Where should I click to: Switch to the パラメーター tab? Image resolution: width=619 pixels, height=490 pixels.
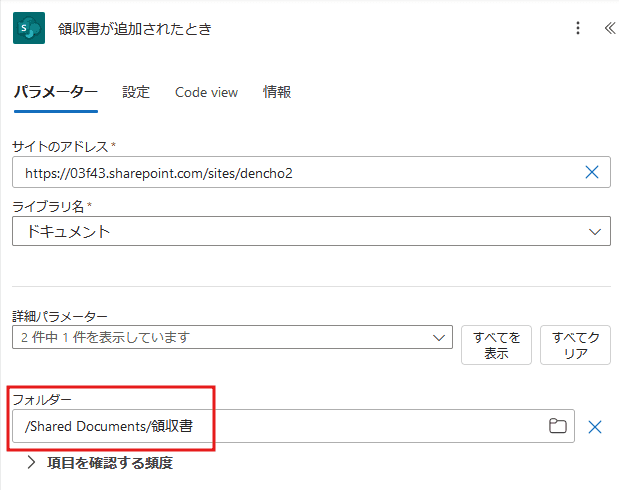(55, 92)
